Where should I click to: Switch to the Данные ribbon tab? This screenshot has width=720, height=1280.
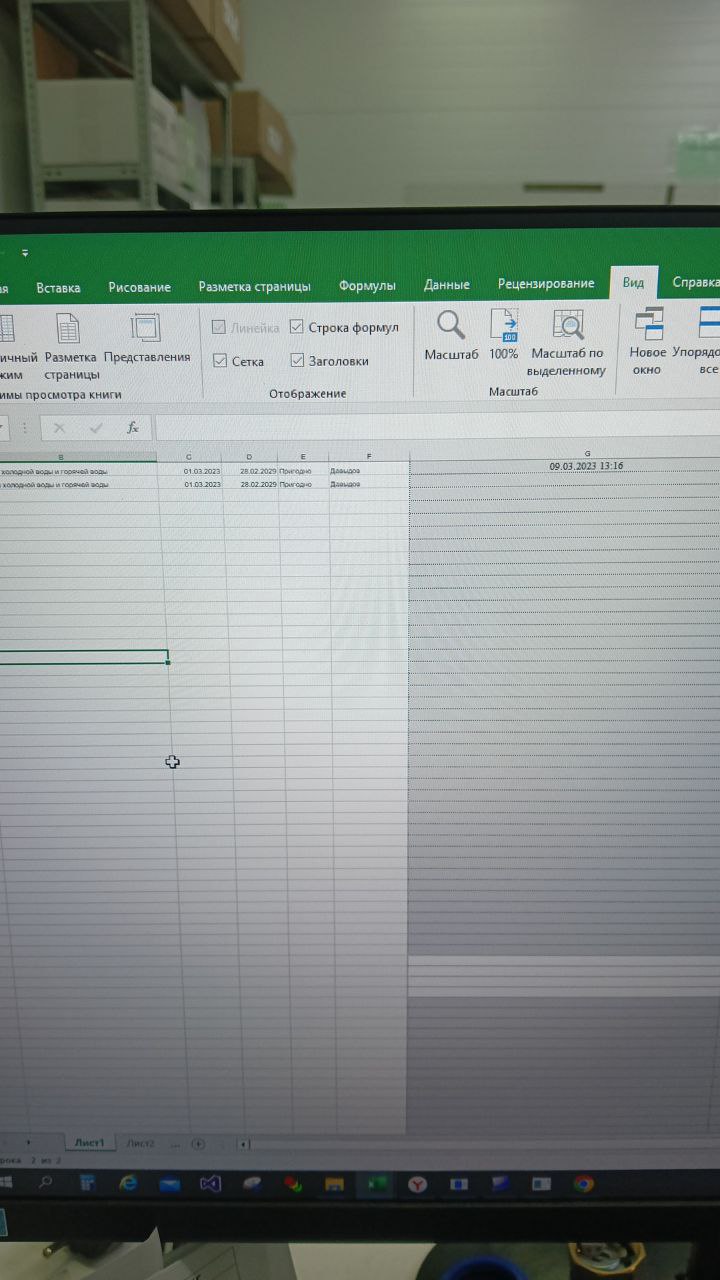click(x=446, y=285)
